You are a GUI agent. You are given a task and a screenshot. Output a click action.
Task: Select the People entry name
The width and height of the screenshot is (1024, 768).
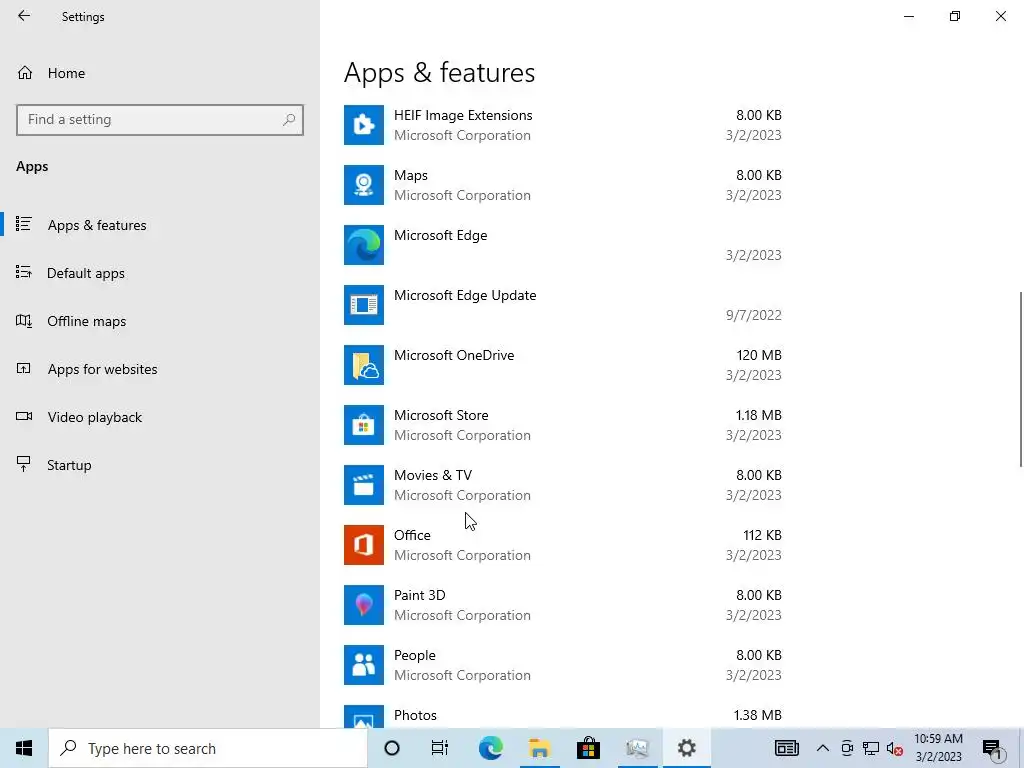click(415, 656)
